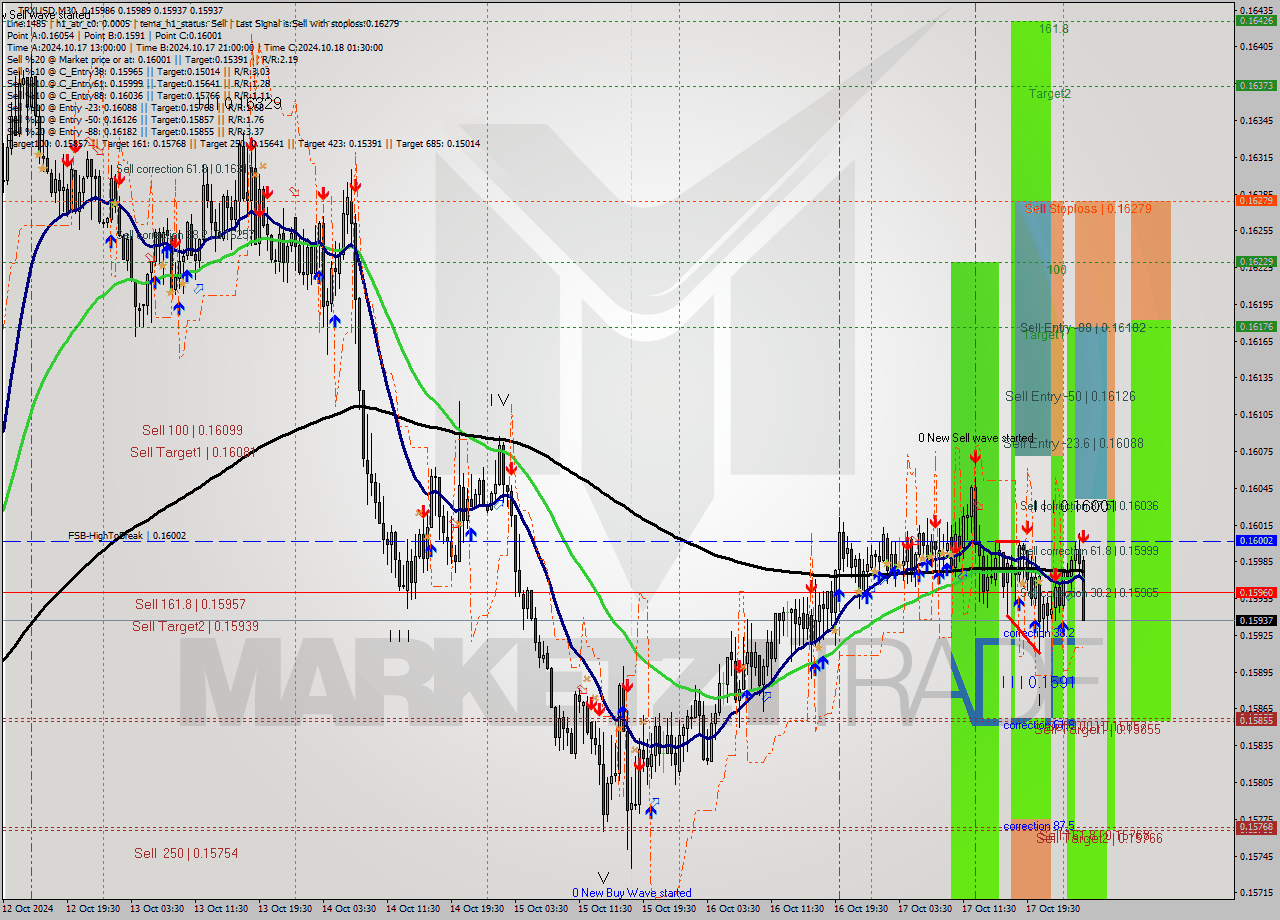Click the 'Sell correction 61.8 | 0.15999' label
This screenshot has height=920, width=1280.
(x=1088, y=551)
